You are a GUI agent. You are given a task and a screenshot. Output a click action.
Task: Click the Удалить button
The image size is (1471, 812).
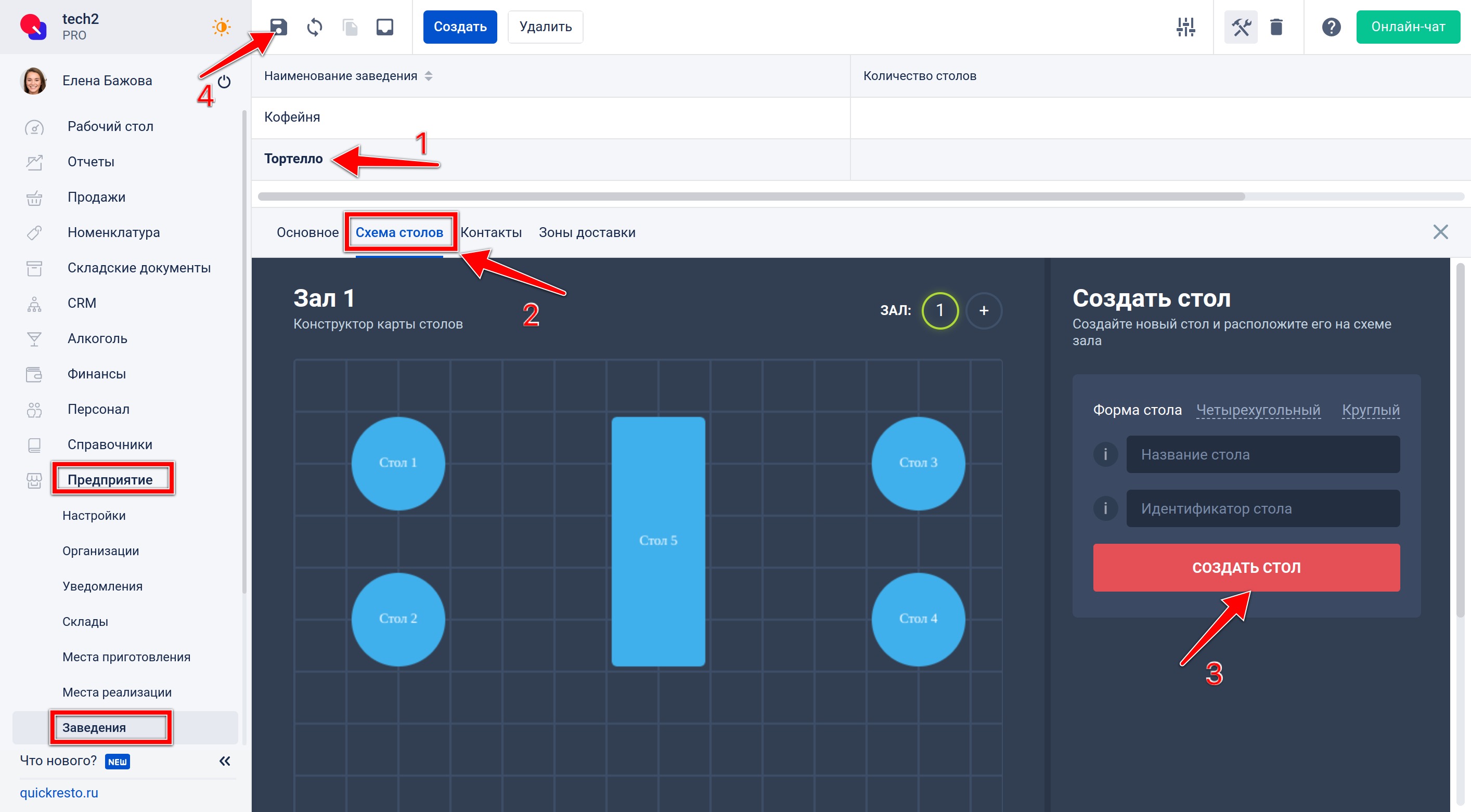coord(545,27)
